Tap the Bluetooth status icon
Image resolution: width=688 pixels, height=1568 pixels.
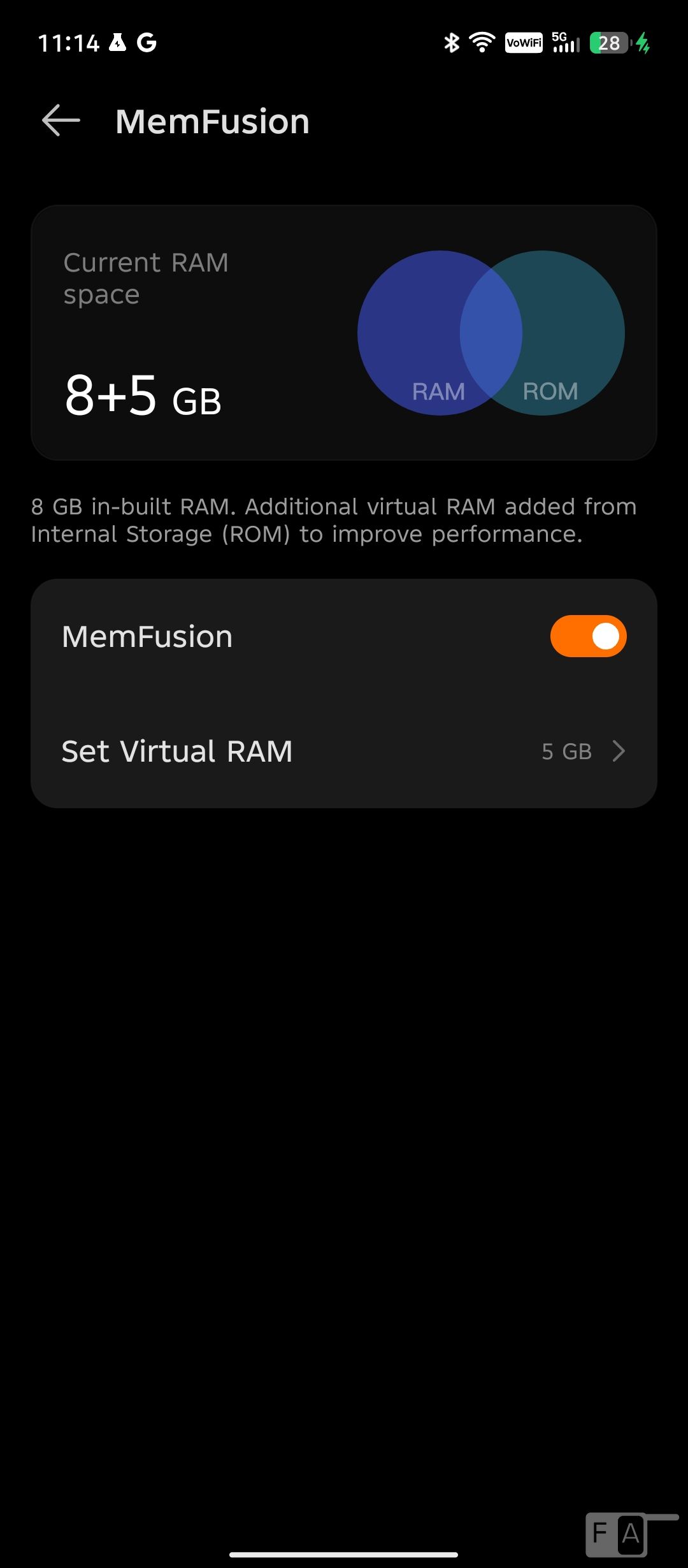tap(452, 43)
